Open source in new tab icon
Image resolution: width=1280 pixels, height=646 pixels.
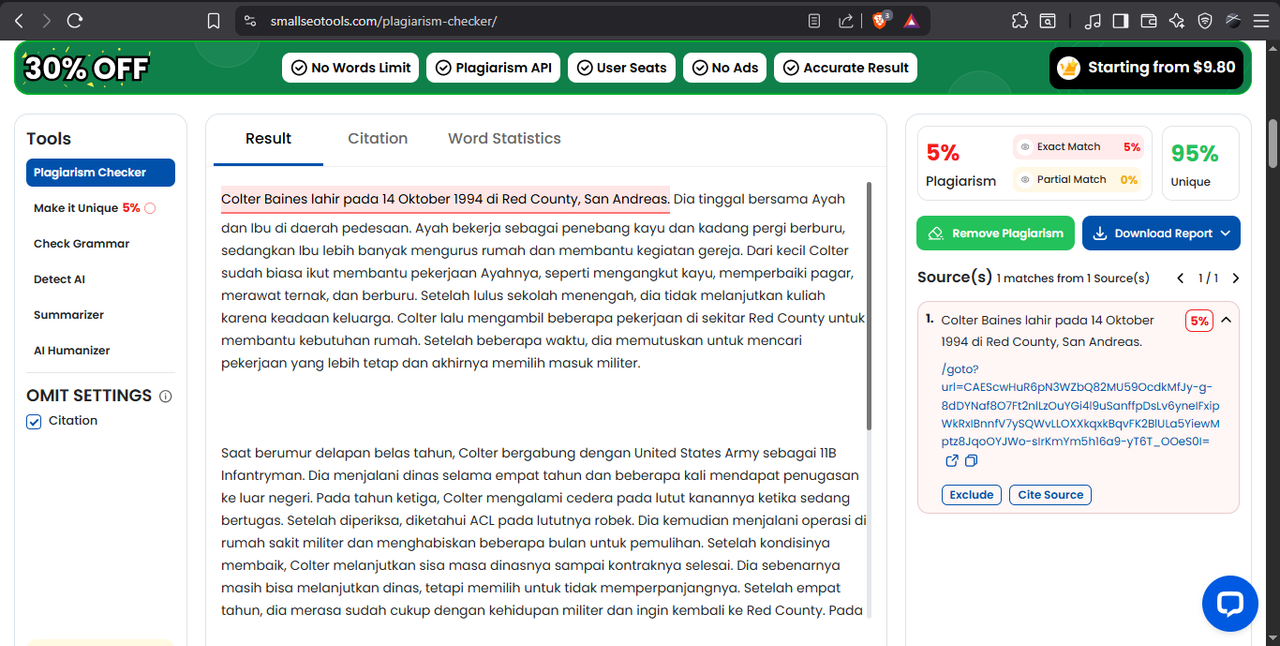[951, 461]
